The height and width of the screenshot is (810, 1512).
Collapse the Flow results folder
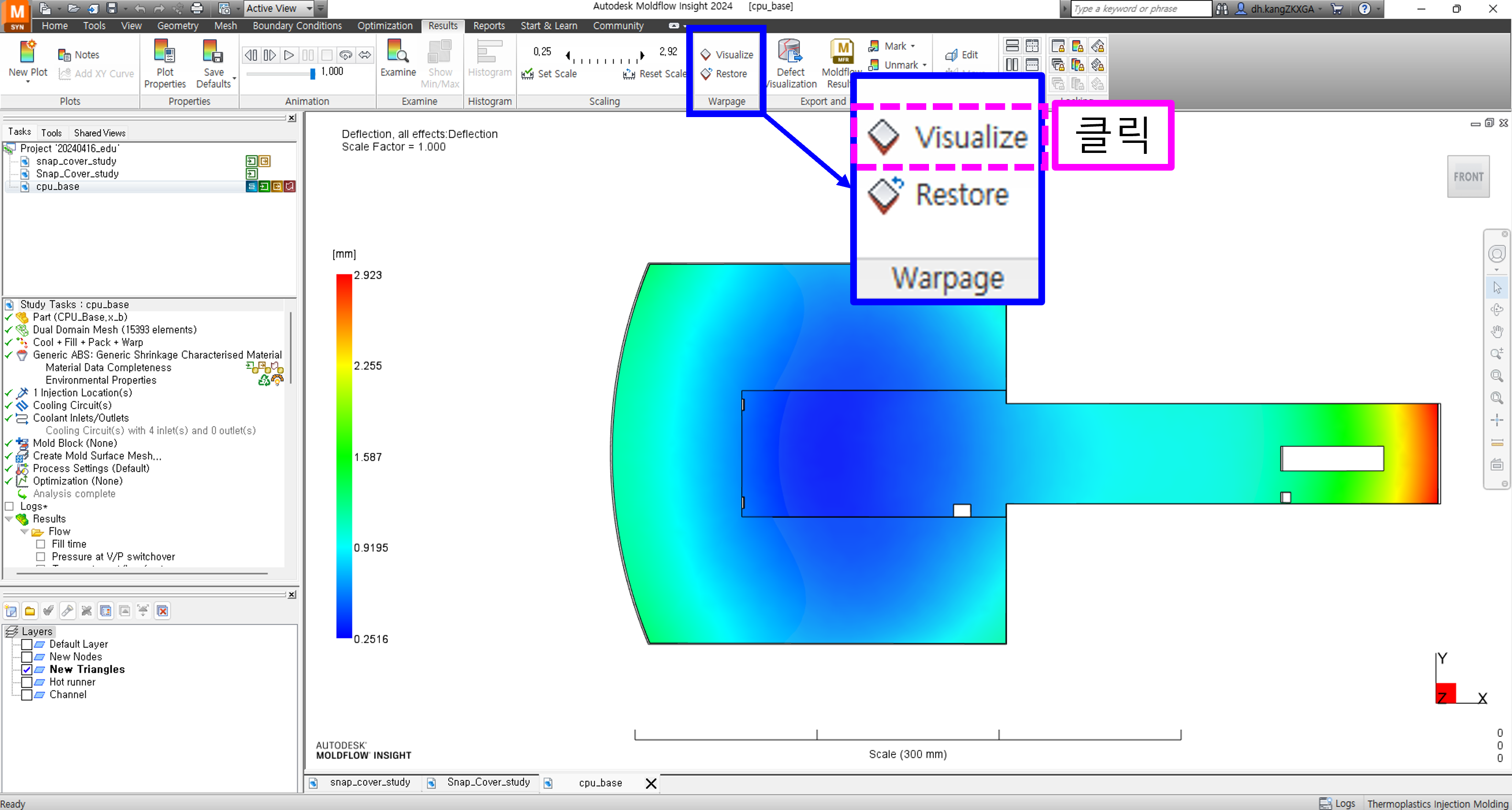(x=24, y=532)
